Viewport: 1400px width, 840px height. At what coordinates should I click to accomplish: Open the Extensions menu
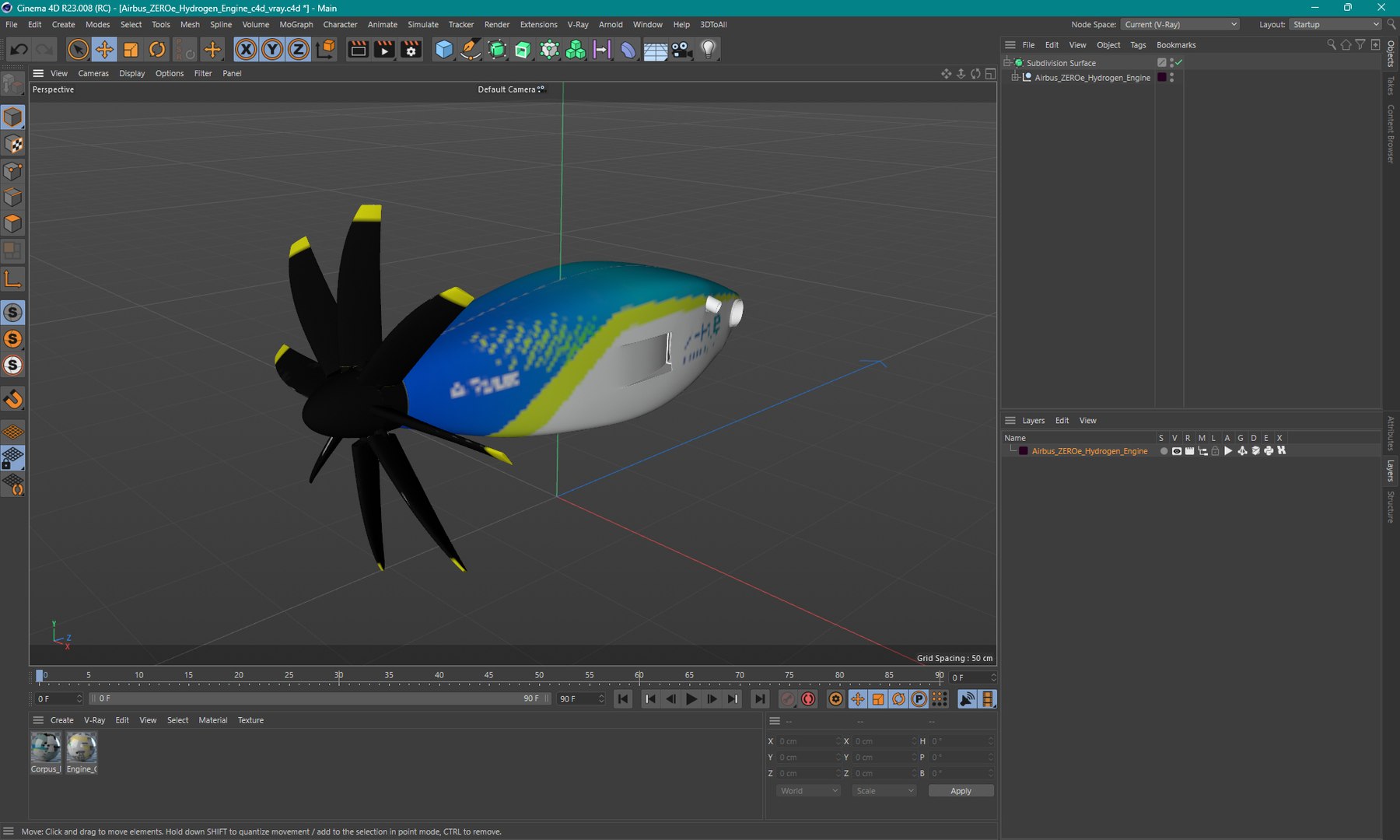coord(538,25)
